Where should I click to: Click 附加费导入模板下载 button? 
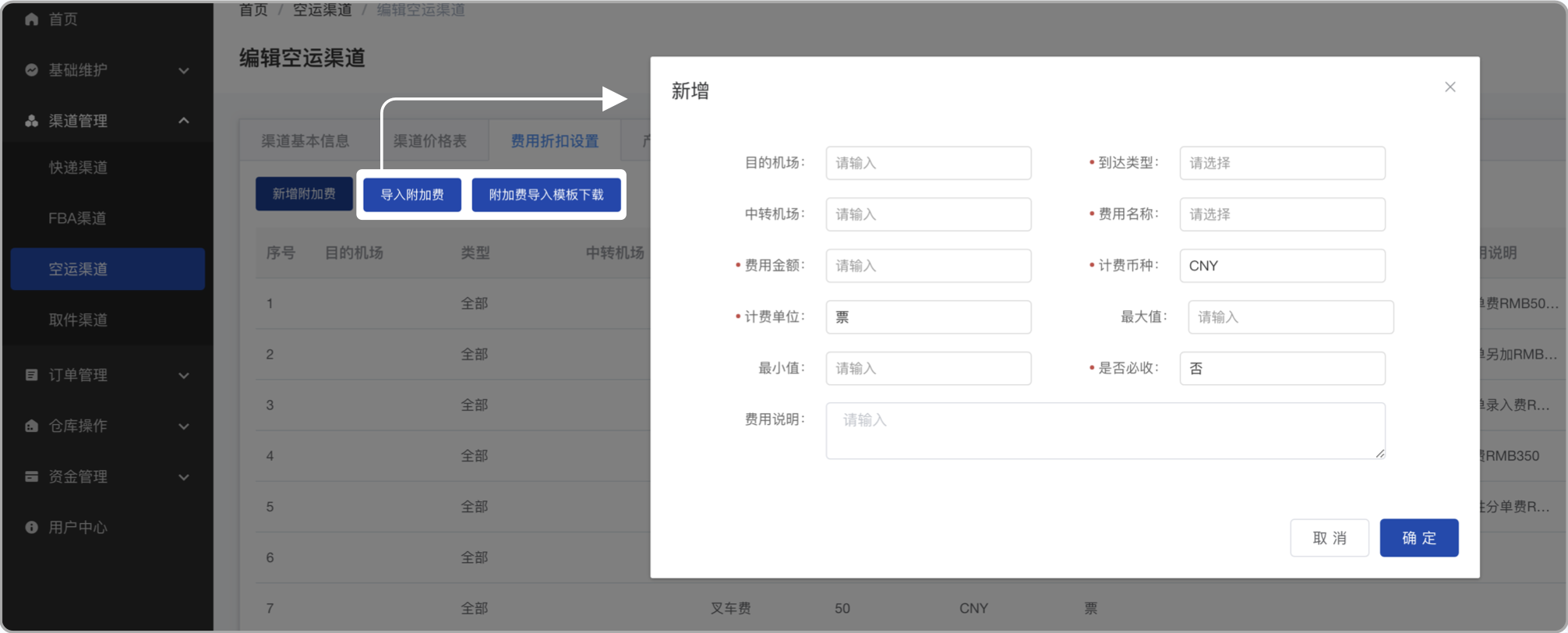point(546,195)
